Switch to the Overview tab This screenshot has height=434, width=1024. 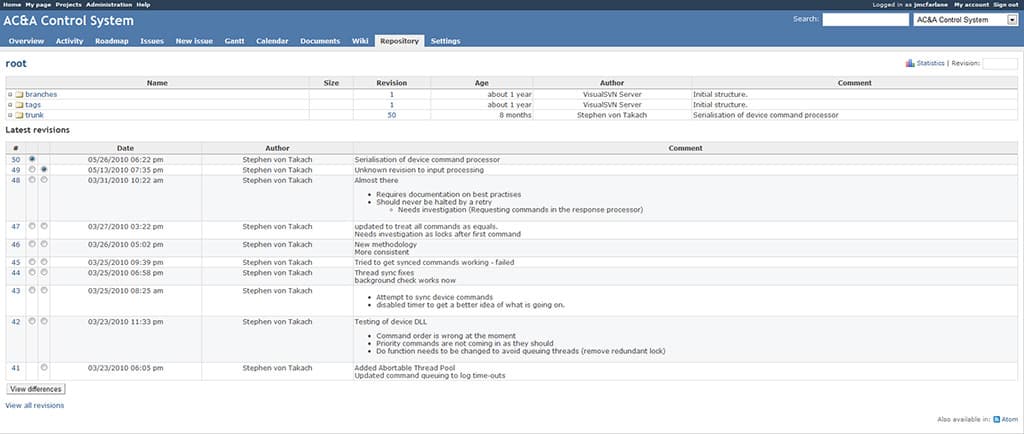coord(26,41)
